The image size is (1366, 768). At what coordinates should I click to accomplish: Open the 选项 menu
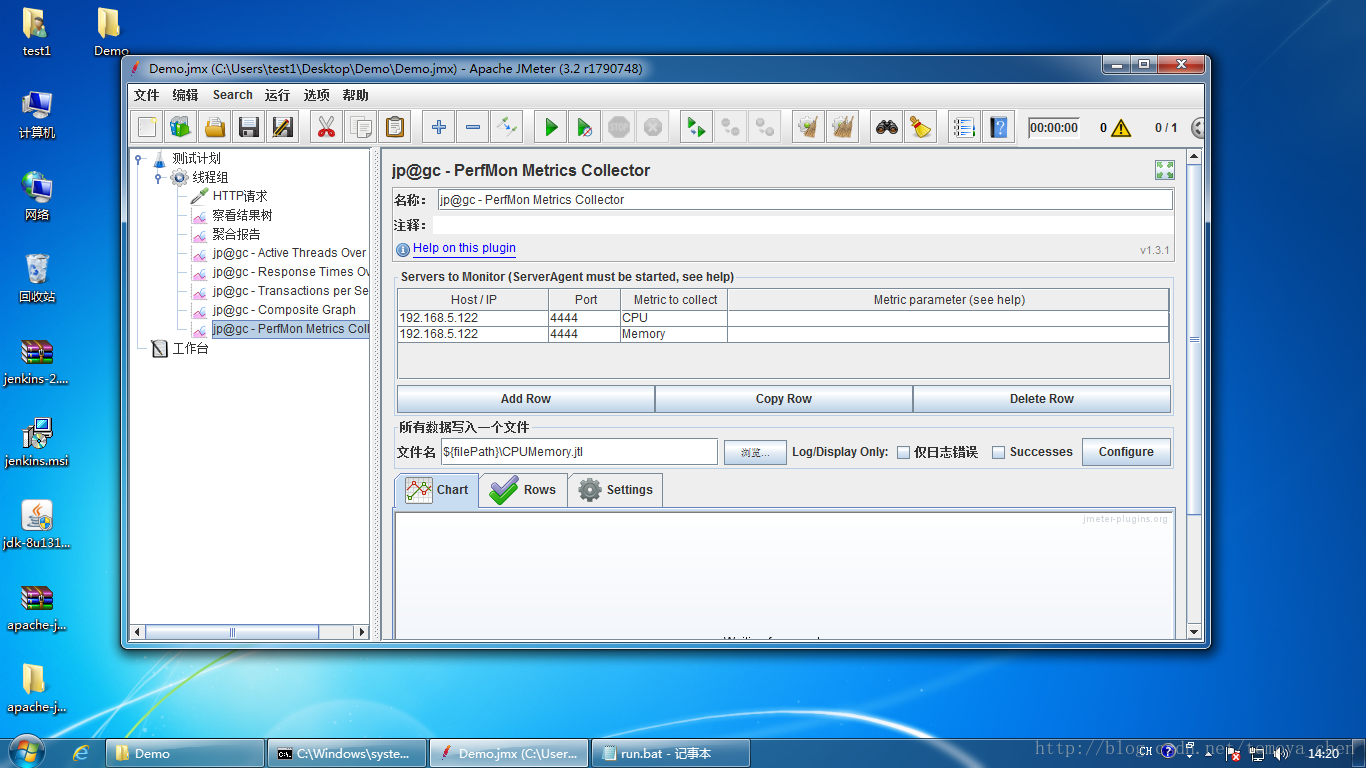point(317,95)
